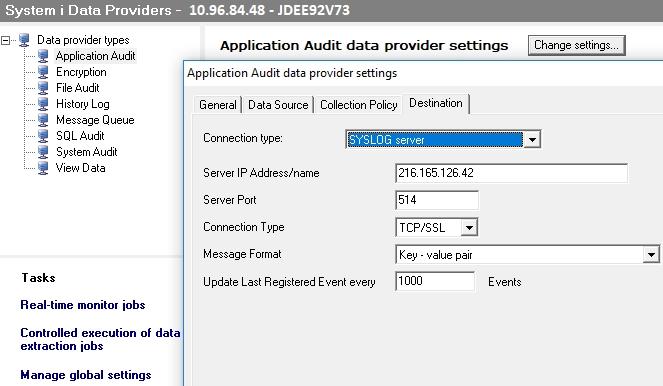Click the Encryption computer icon

pyautogui.click(x=43, y=72)
